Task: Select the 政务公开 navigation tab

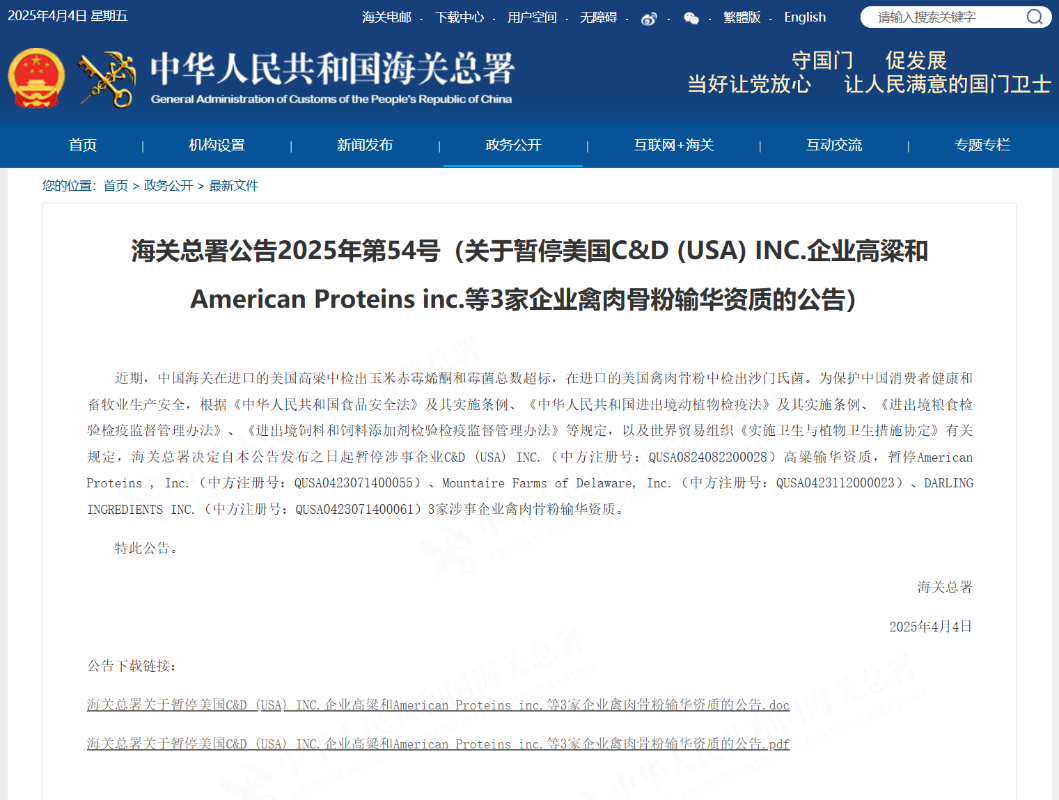Action: (513, 145)
